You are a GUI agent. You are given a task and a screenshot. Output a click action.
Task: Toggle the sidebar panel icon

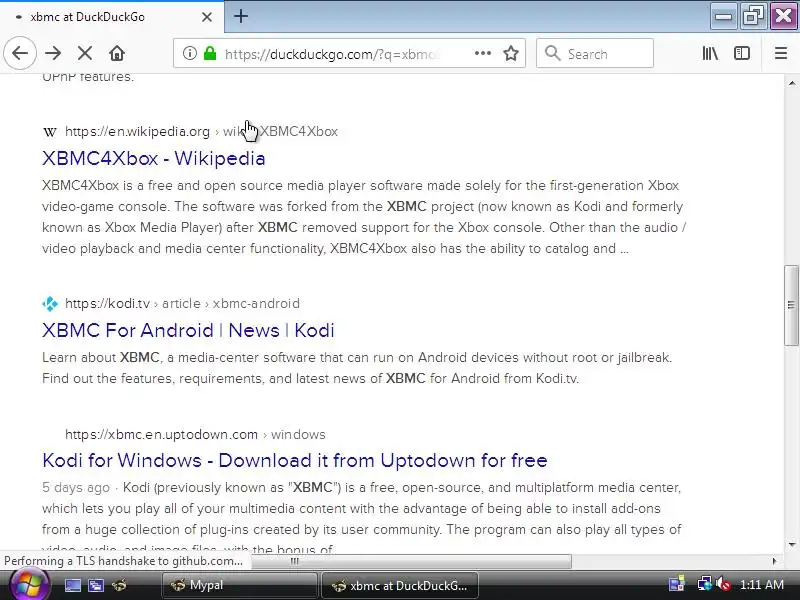[x=742, y=53]
